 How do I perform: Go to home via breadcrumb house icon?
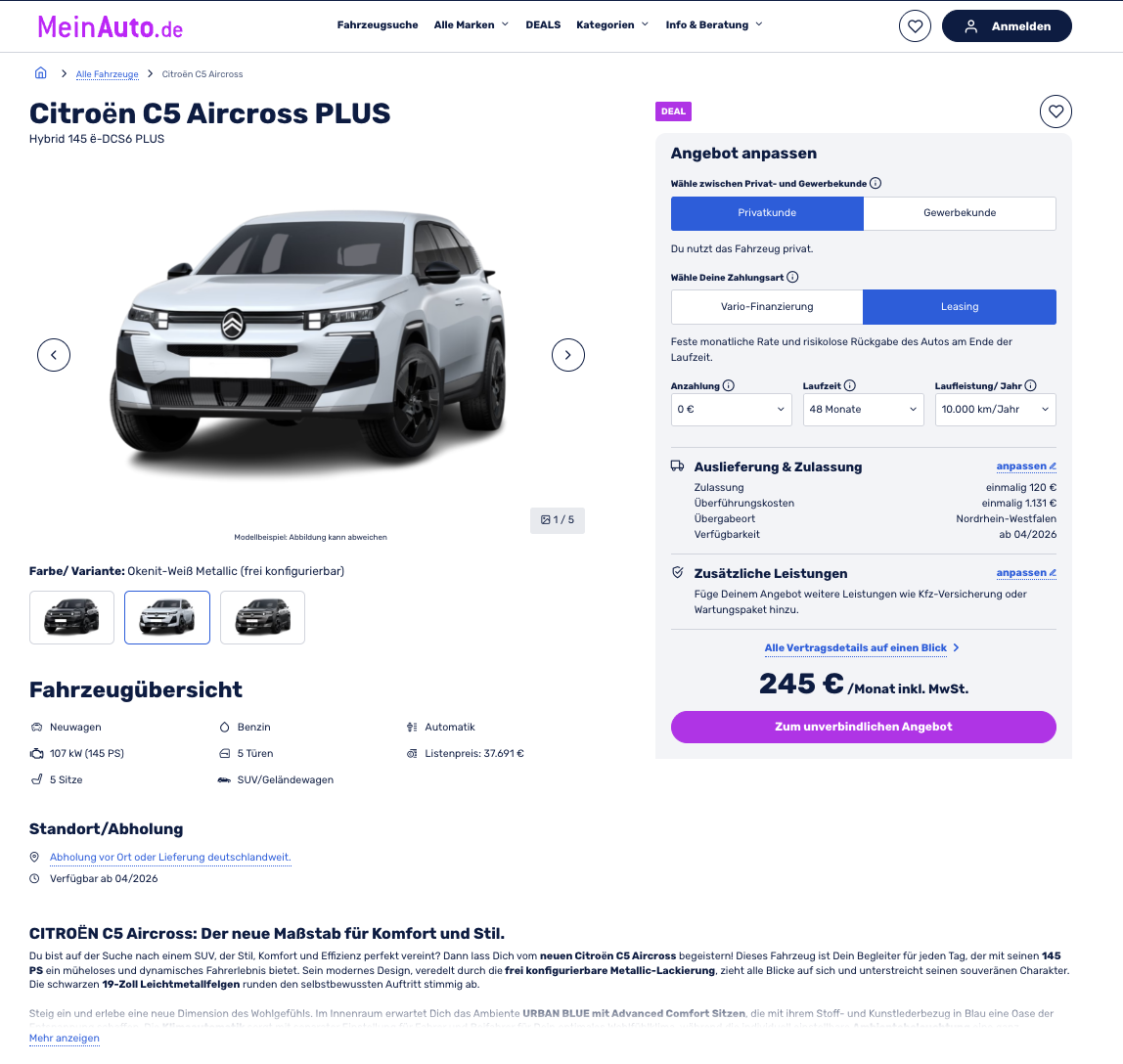pos(41,73)
